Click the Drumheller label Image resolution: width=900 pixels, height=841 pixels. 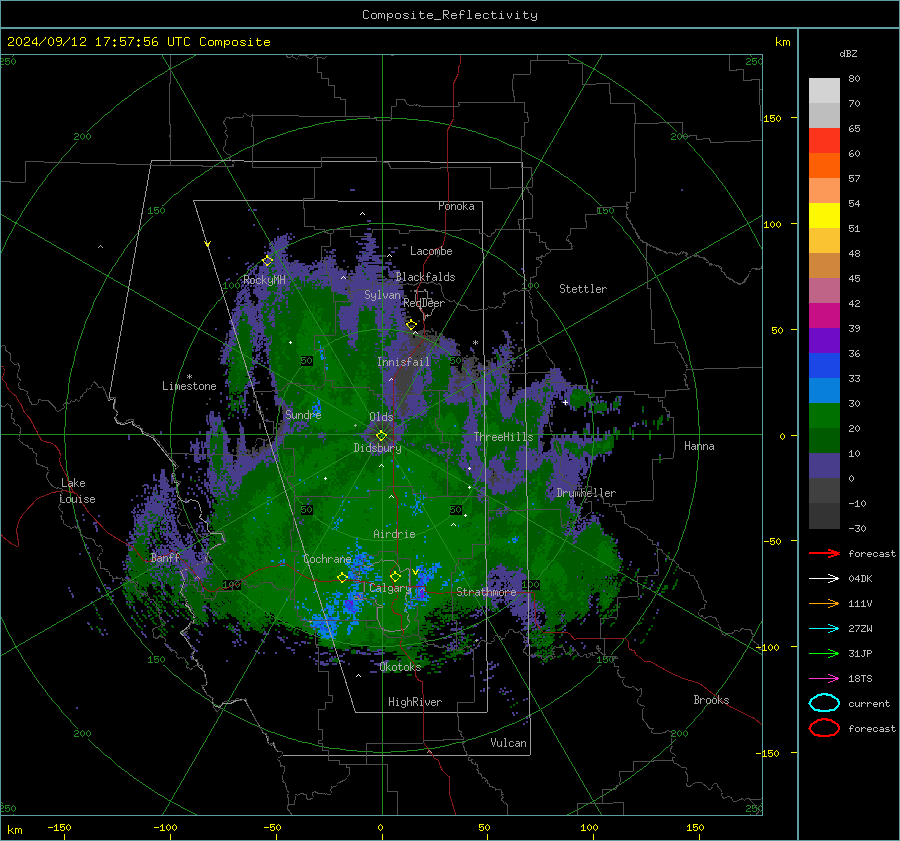586,493
